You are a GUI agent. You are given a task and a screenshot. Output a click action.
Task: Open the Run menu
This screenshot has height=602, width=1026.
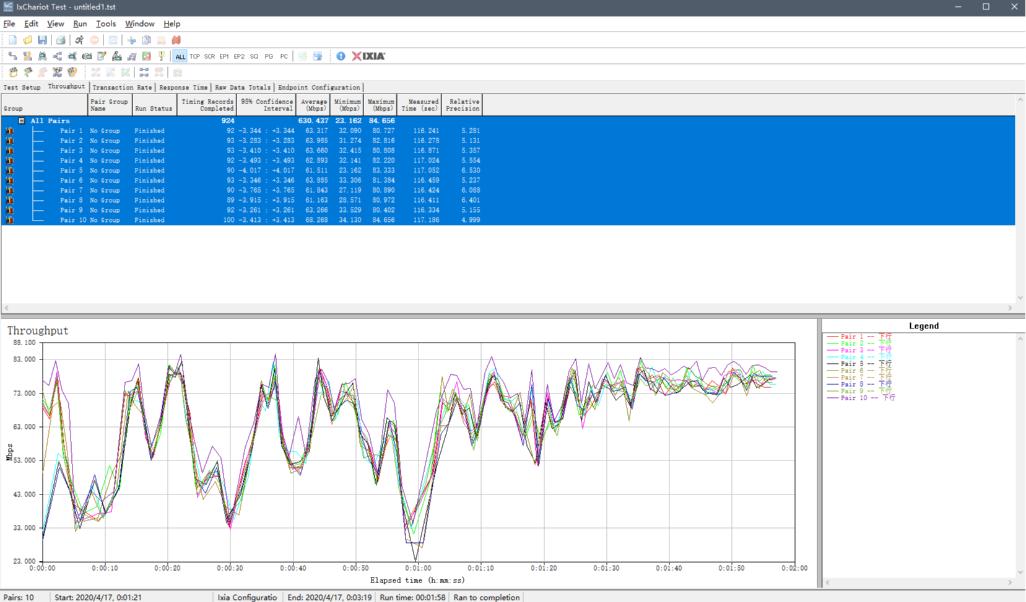pyautogui.click(x=80, y=23)
